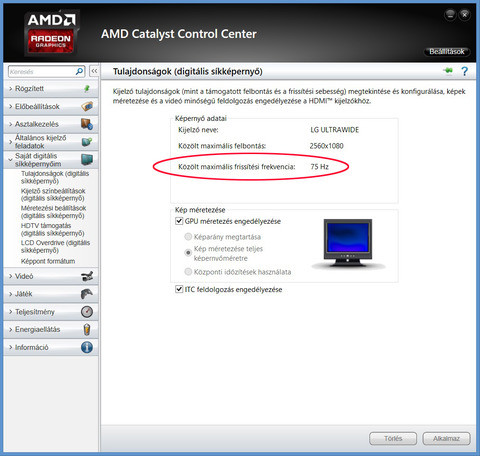Select Képarány megtartása radio option
Viewport: 480px width, 456px height.
[188, 237]
